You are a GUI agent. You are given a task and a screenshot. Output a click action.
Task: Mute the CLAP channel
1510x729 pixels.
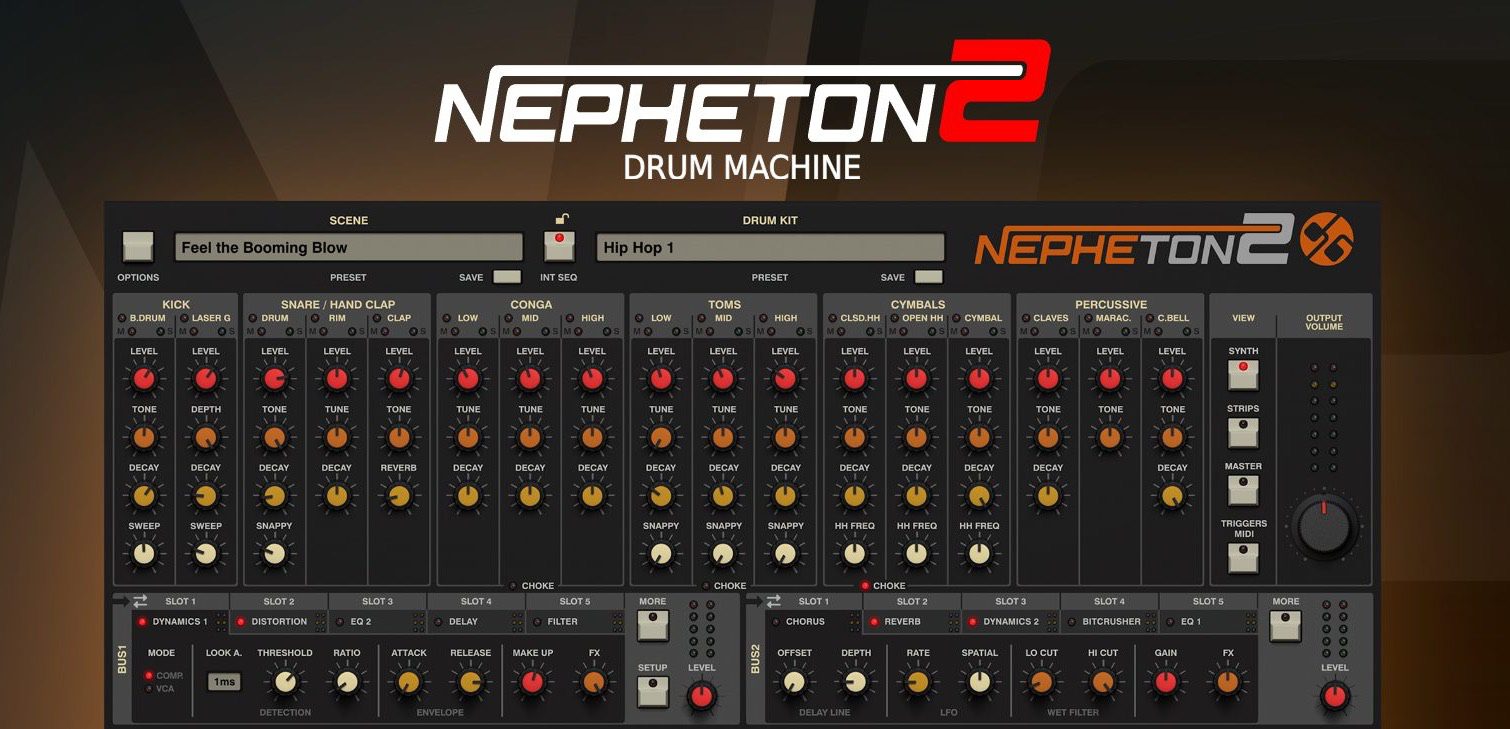click(387, 331)
